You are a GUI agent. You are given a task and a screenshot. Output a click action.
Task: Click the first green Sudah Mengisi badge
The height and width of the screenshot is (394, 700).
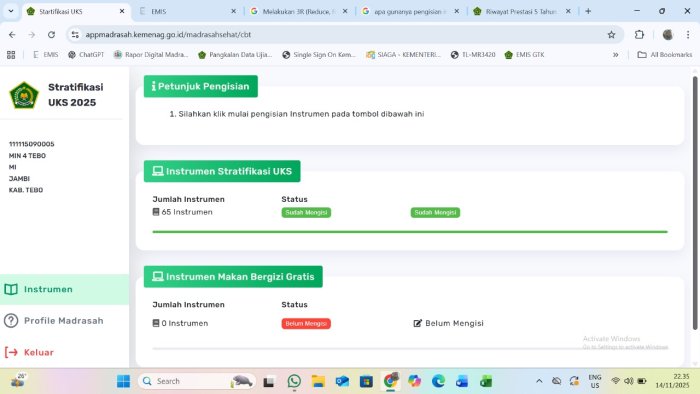click(x=306, y=212)
